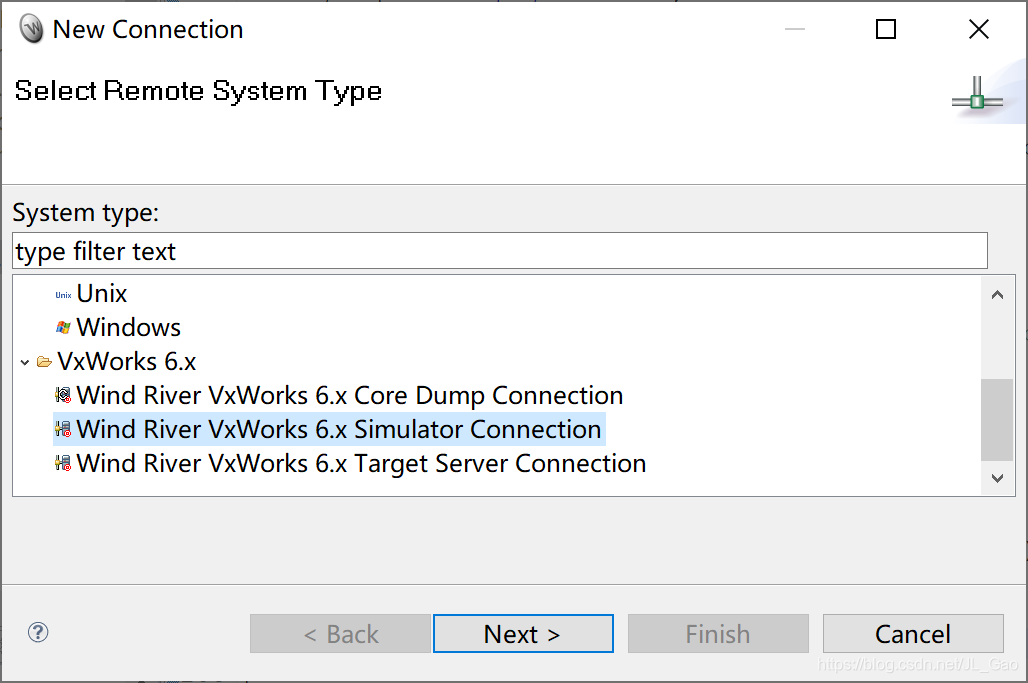Click the system type list scrollbar thumb
The image size is (1028, 683).
(997, 420)
